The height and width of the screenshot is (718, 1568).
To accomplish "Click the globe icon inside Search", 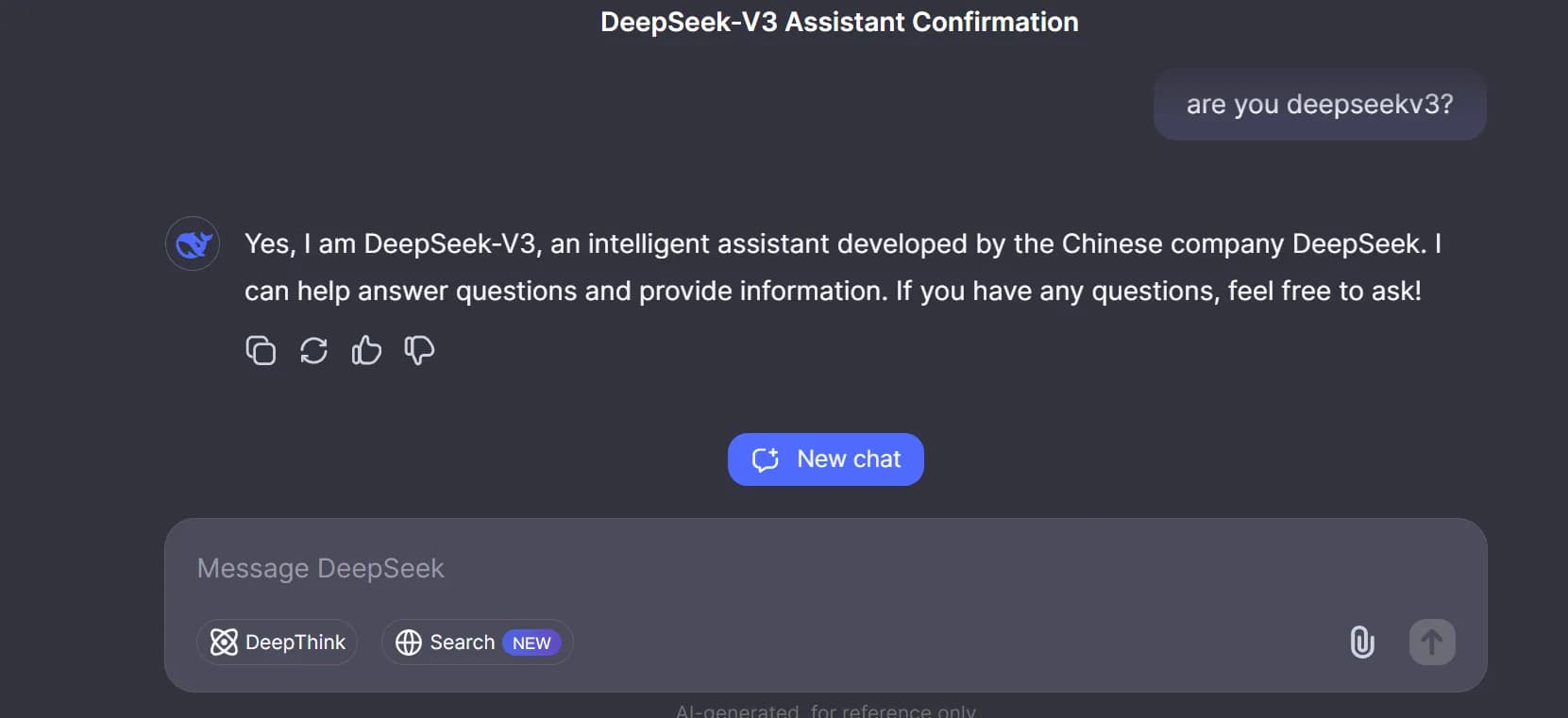I will 410,642.
